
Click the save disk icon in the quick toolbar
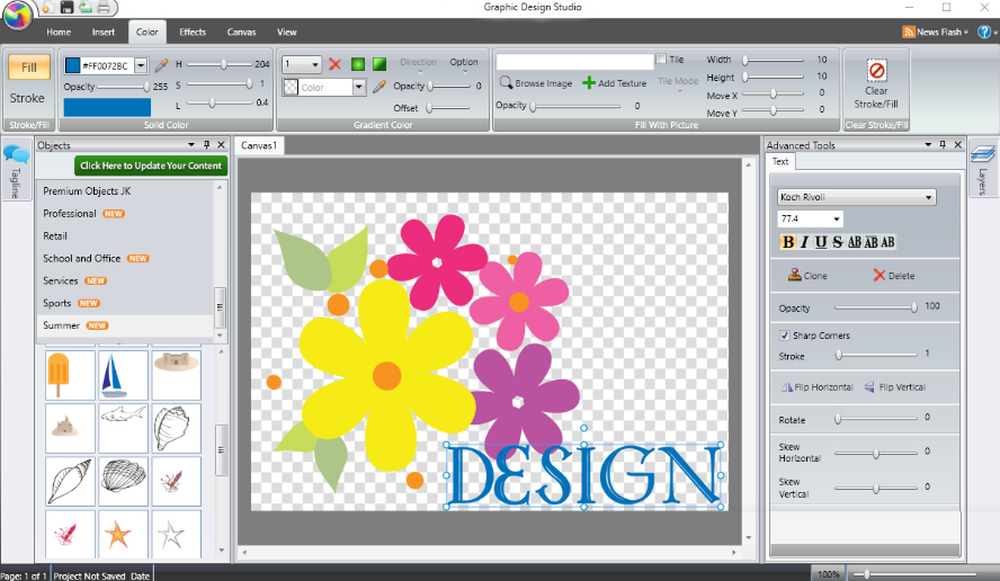(67, 8)
